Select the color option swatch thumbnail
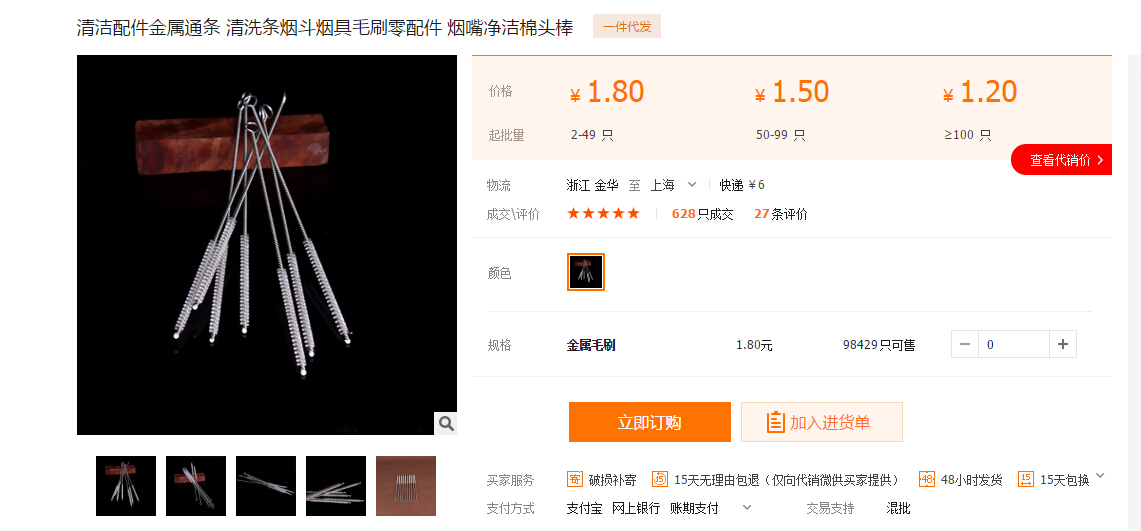Image resolution: width=1141 pixels, height=531 pixels. pyautogui.click(x=586, y=272)
